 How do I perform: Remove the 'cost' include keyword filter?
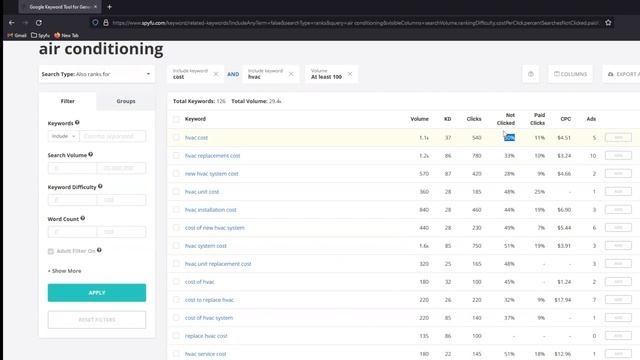coord(216,74)
